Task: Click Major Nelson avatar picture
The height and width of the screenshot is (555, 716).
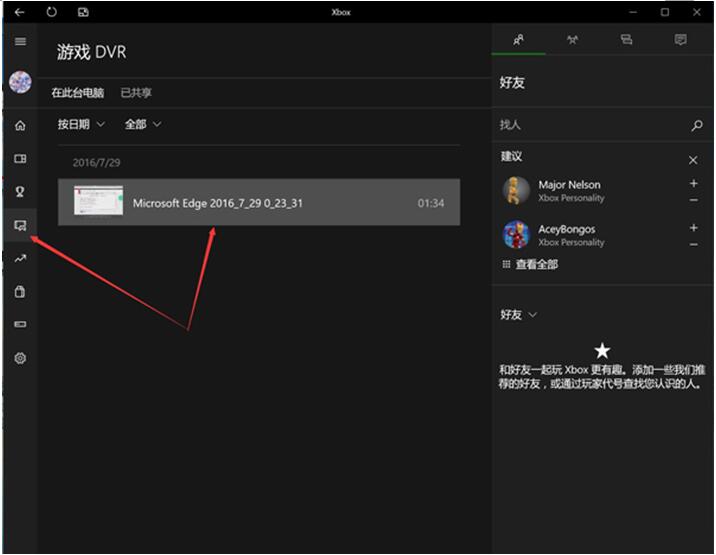Action: 516,190
